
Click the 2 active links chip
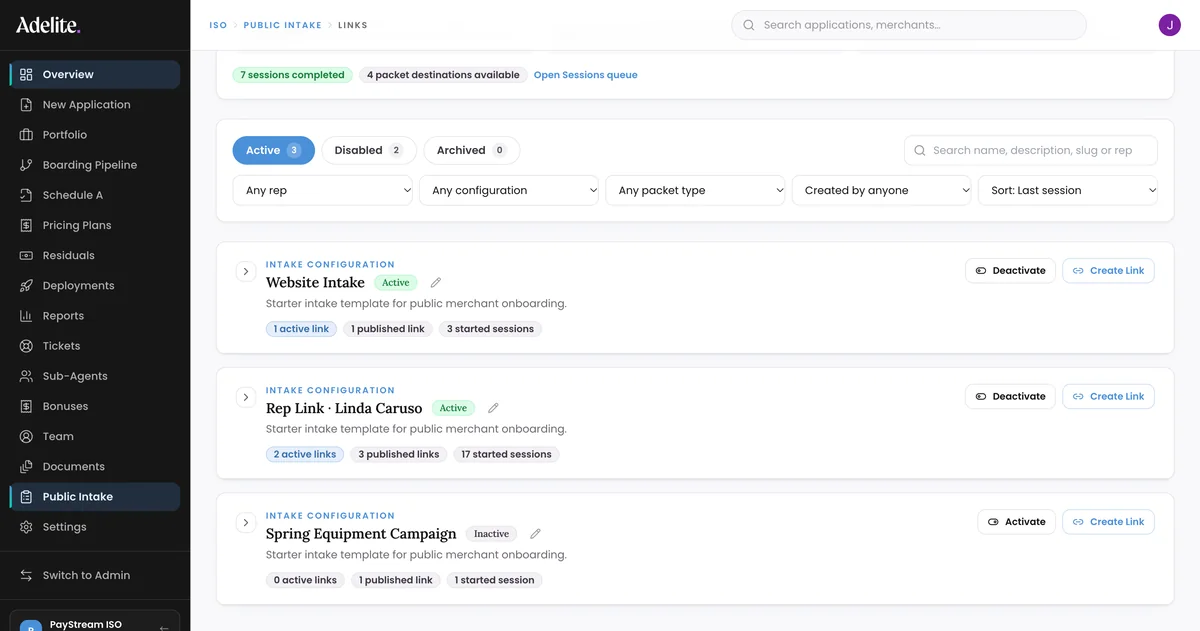point(305,454)
